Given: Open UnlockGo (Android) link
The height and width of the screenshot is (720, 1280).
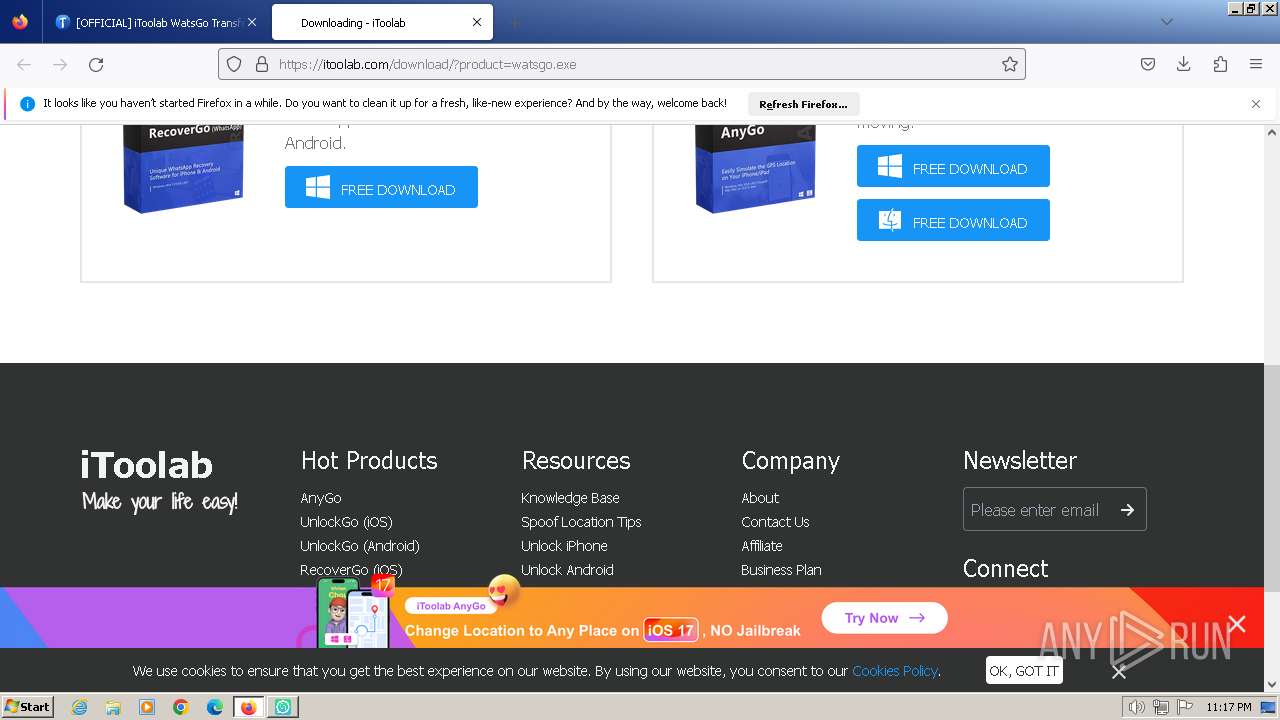Looking at the screenshot, I should point(360,546).
